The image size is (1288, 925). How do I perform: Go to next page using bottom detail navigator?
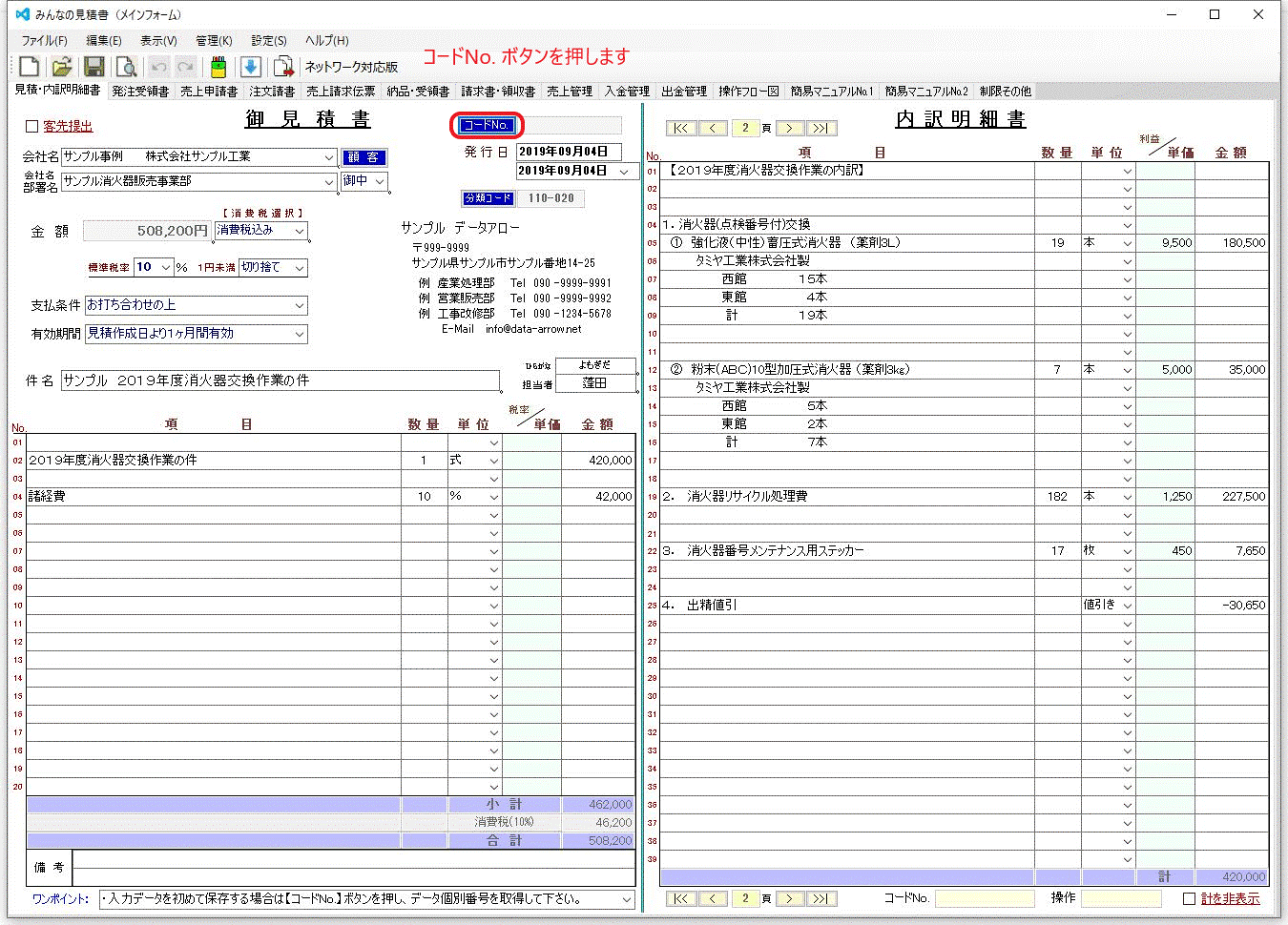pyautogui.click(x=789, y=898)
